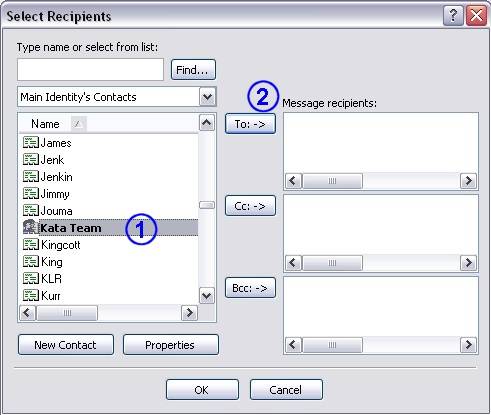Image resolution: width=491 pixels, height=415 pixels.
Task: Select the James contact card icon
Action: 31,143
